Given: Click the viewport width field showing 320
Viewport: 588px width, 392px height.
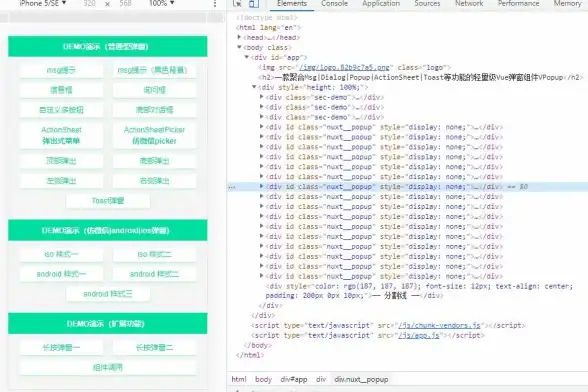Looking at the screenshot, I should [x=89, y=3].
